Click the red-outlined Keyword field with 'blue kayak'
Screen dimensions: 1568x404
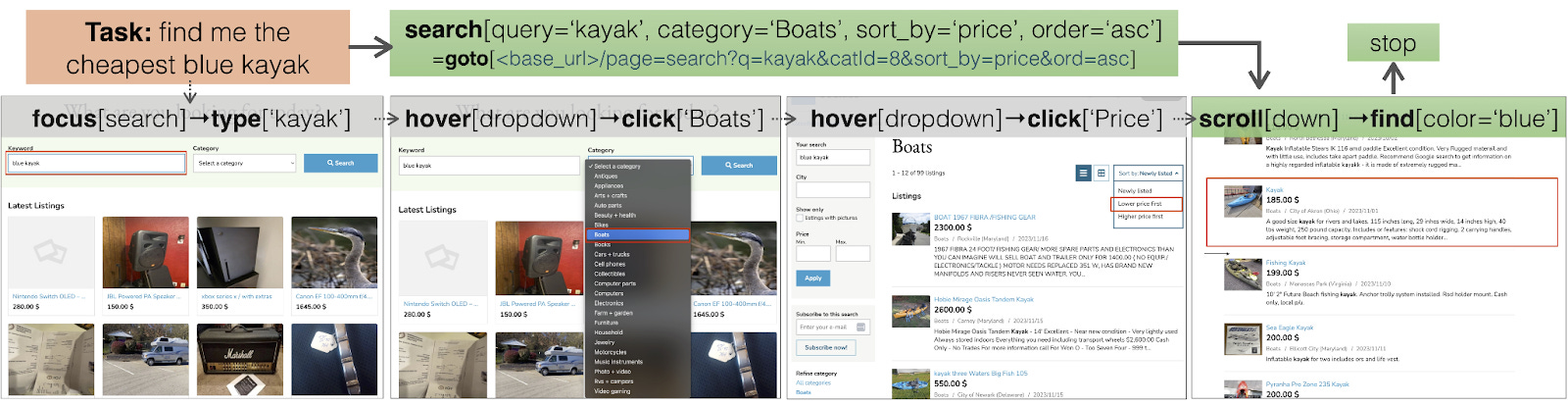pos(96,163)
